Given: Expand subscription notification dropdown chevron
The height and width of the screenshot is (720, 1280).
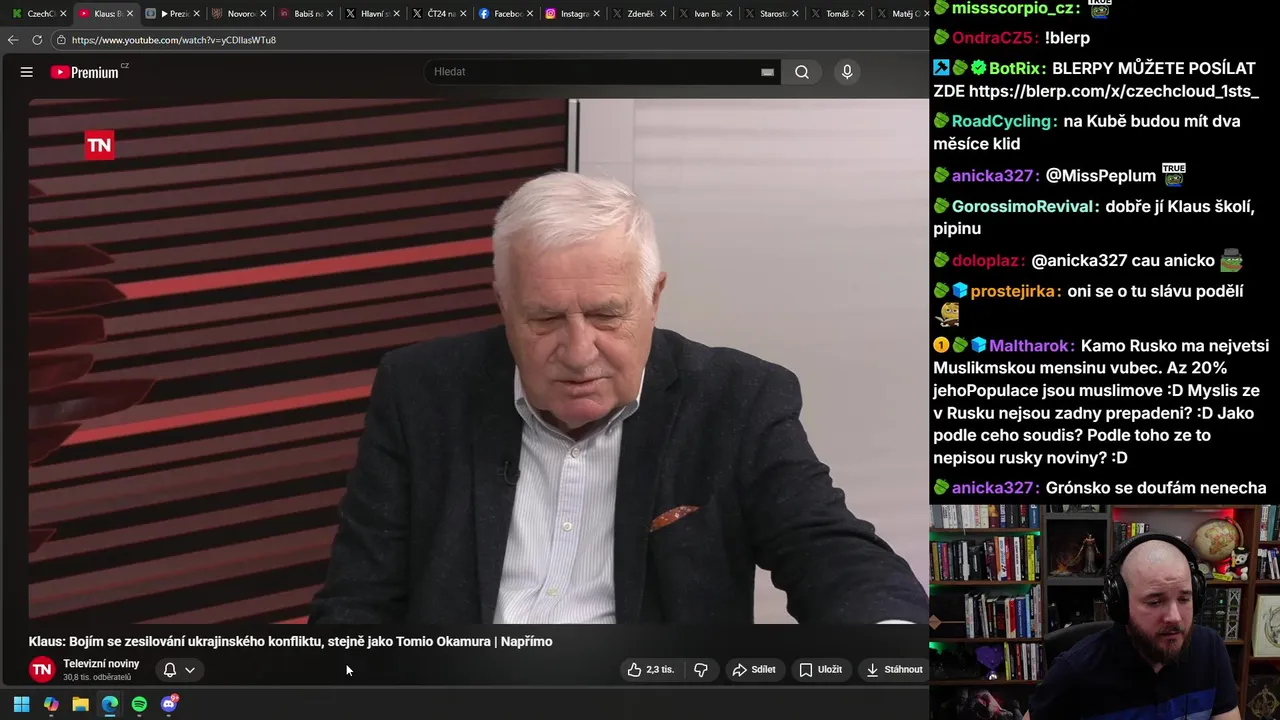Looking at the screenshot, I should 190,670.
